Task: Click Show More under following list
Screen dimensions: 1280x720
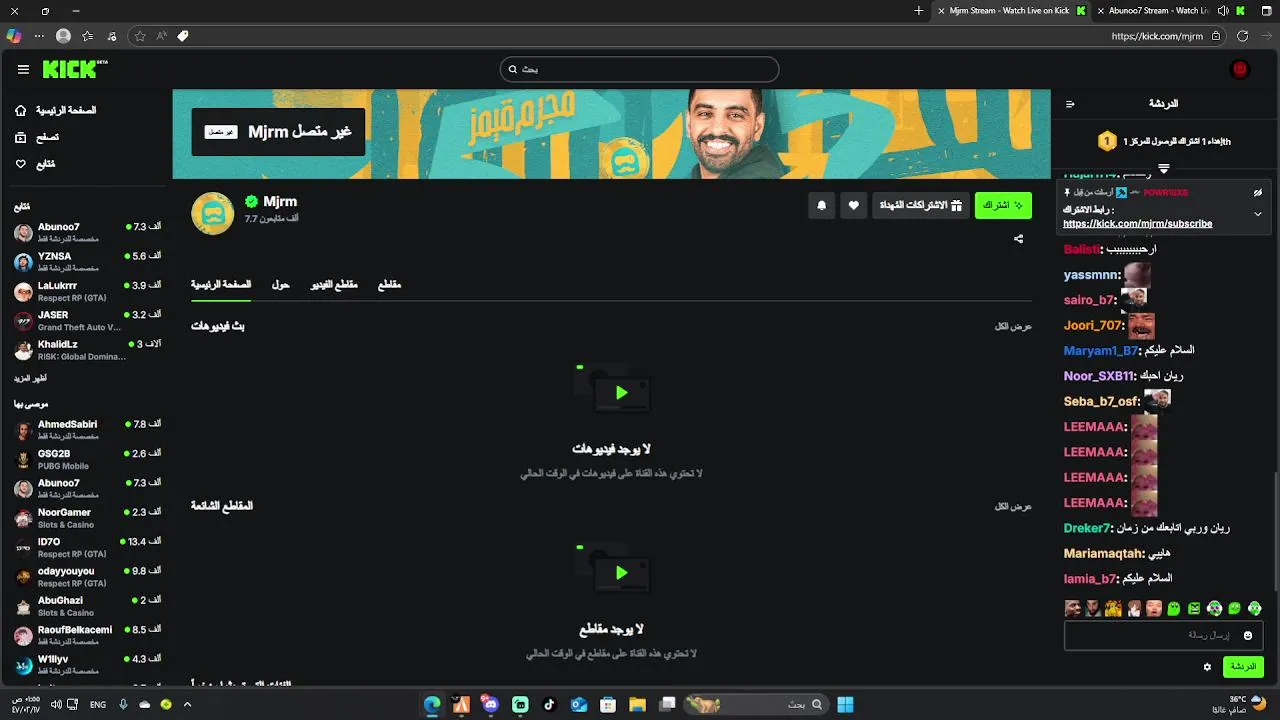Action: pyautogui.click(x=30, y=379)
